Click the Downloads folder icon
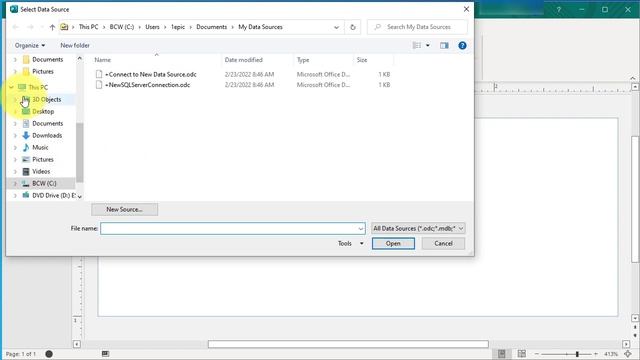 [26, 135]
